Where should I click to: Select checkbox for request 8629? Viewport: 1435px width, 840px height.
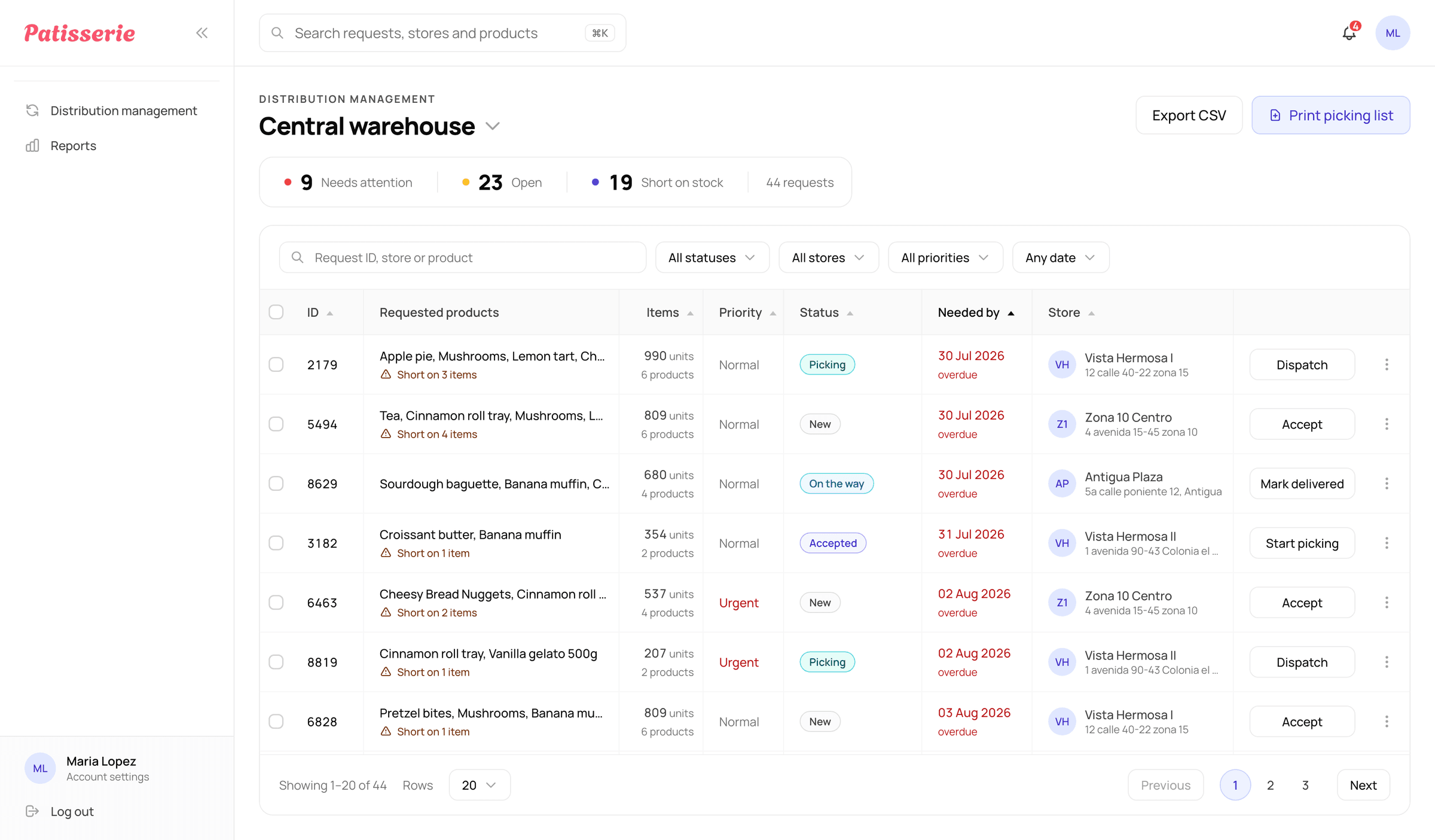[276, 483]
